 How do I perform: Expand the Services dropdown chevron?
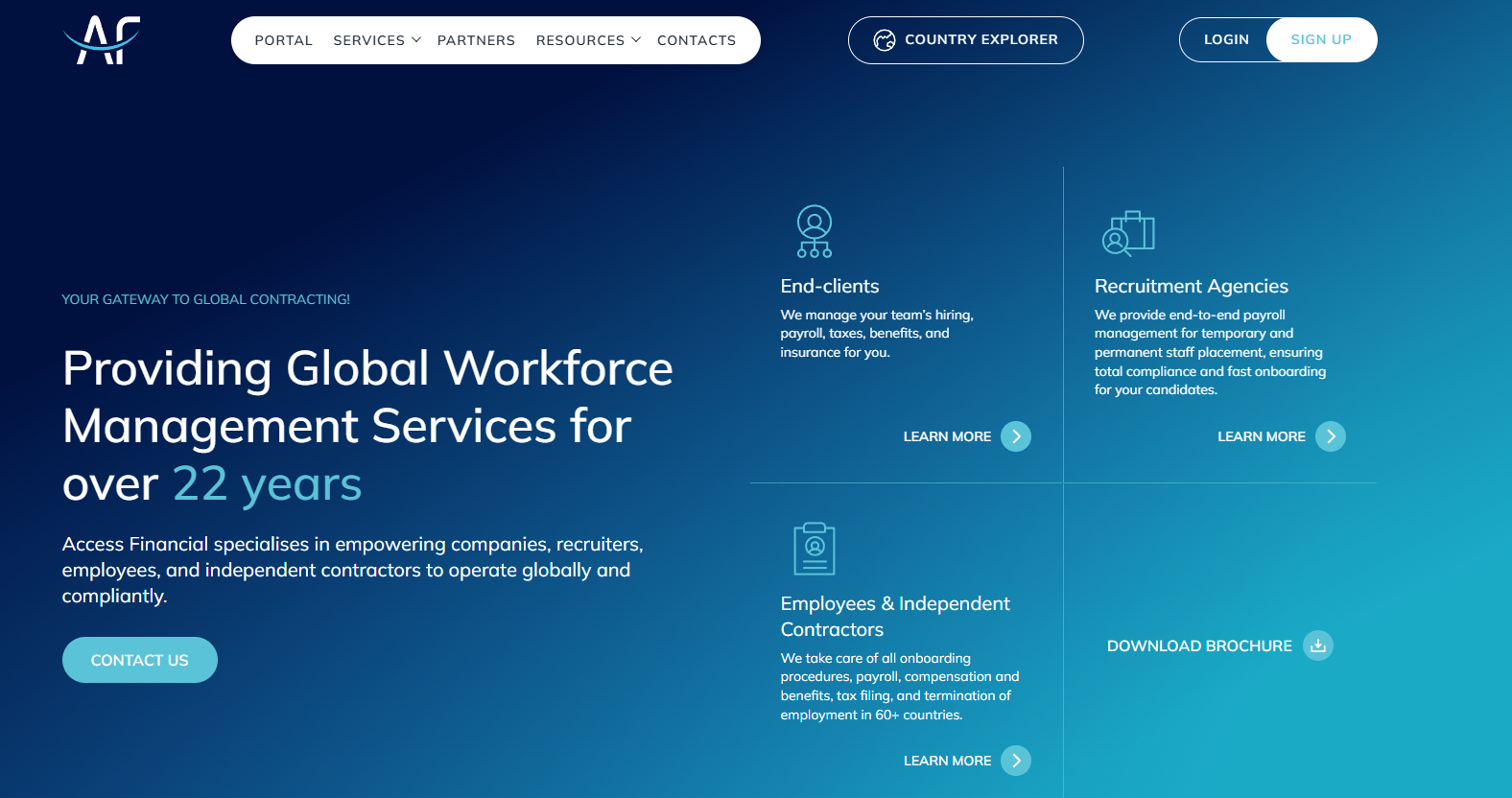[x=416, y=40]
